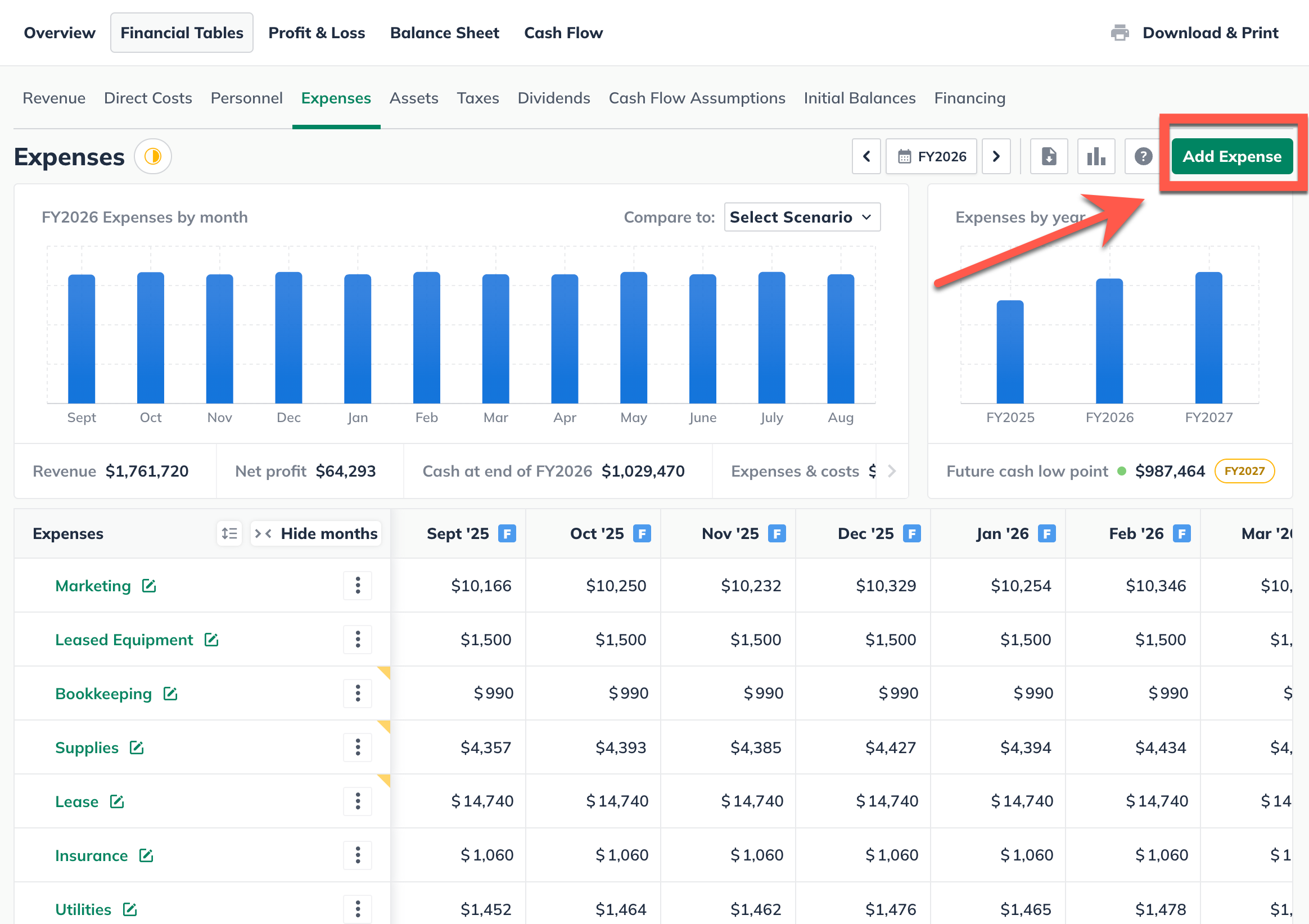Click the Add Expense button
Viewport: 1309px width, 924px height.
tap(1231, 156)
